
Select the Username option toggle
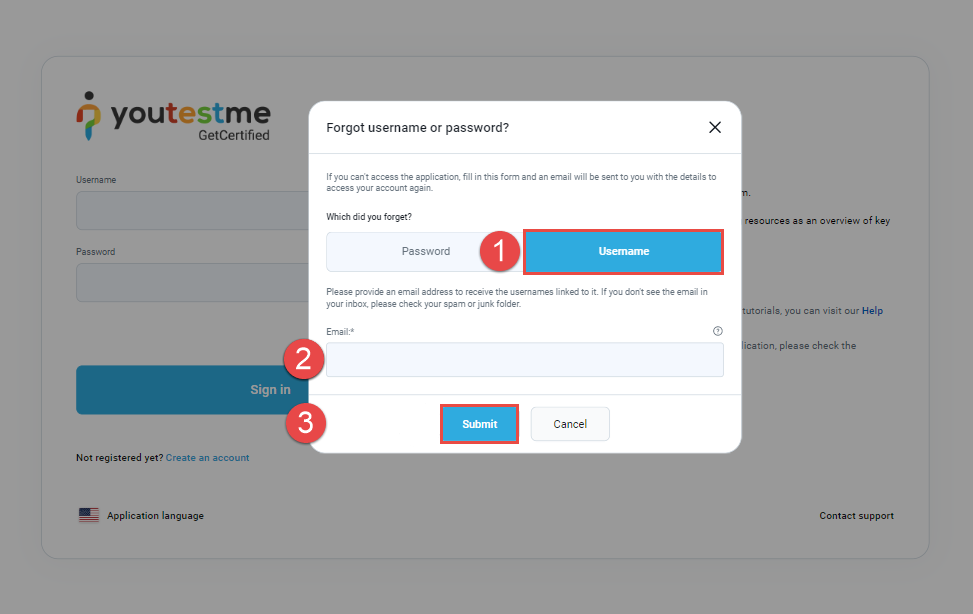coord(624,252)
